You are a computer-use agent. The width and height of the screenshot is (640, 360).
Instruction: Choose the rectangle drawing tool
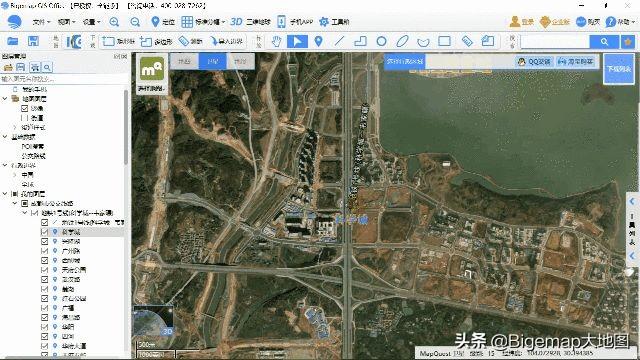pos(444,41)
